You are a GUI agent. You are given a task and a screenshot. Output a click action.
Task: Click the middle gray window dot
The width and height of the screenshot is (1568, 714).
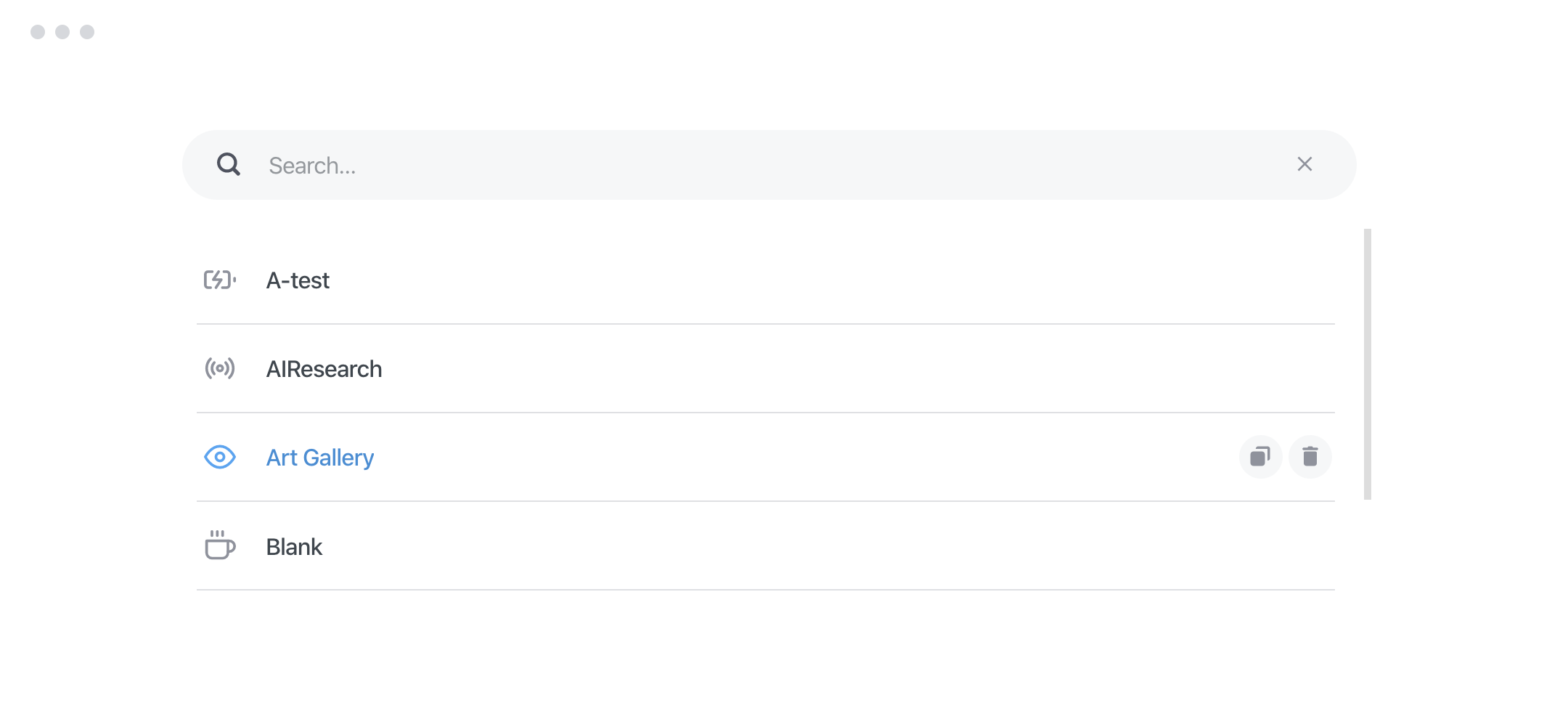62,32
